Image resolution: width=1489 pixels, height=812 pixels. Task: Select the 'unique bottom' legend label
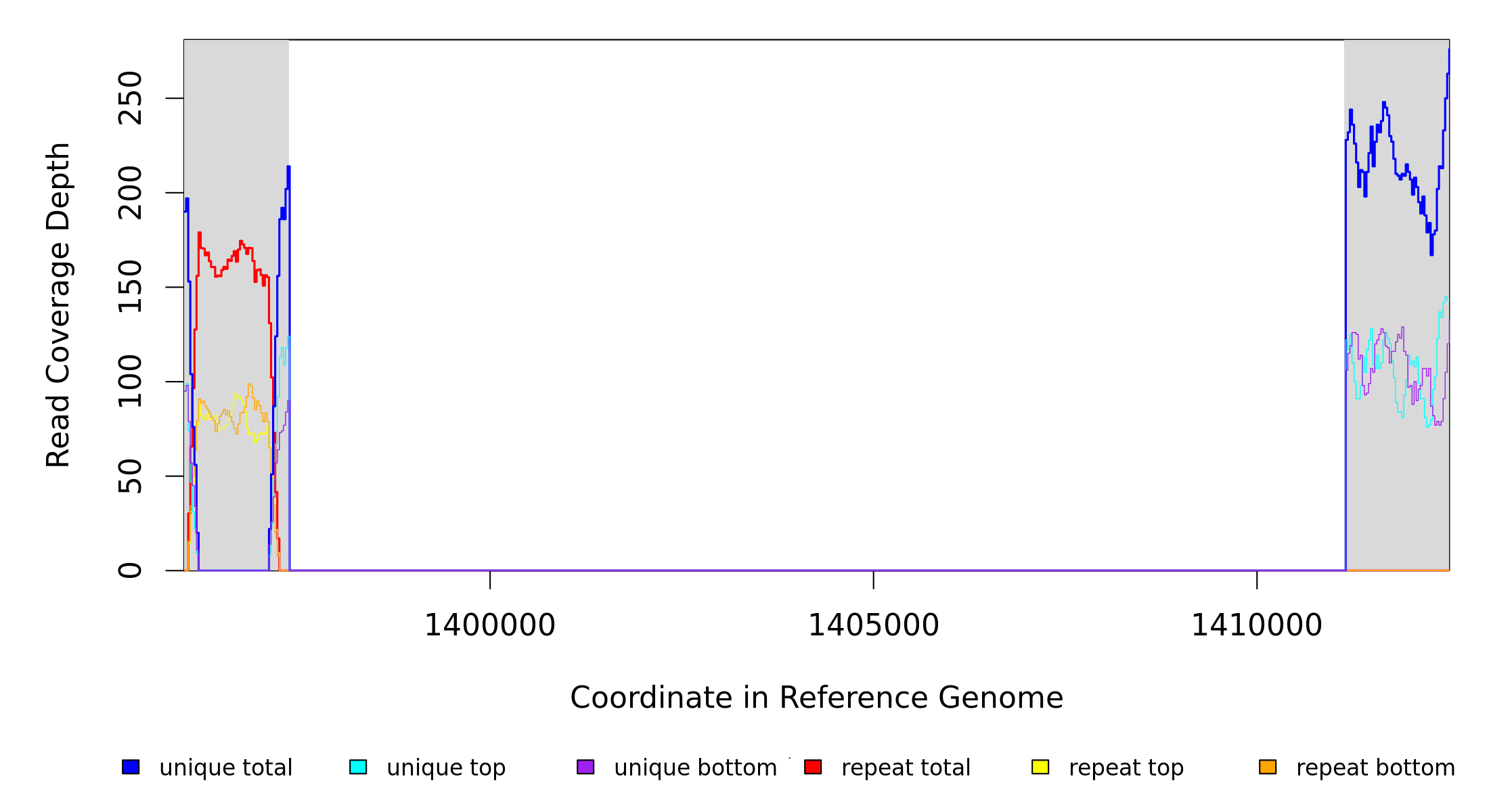695,768
